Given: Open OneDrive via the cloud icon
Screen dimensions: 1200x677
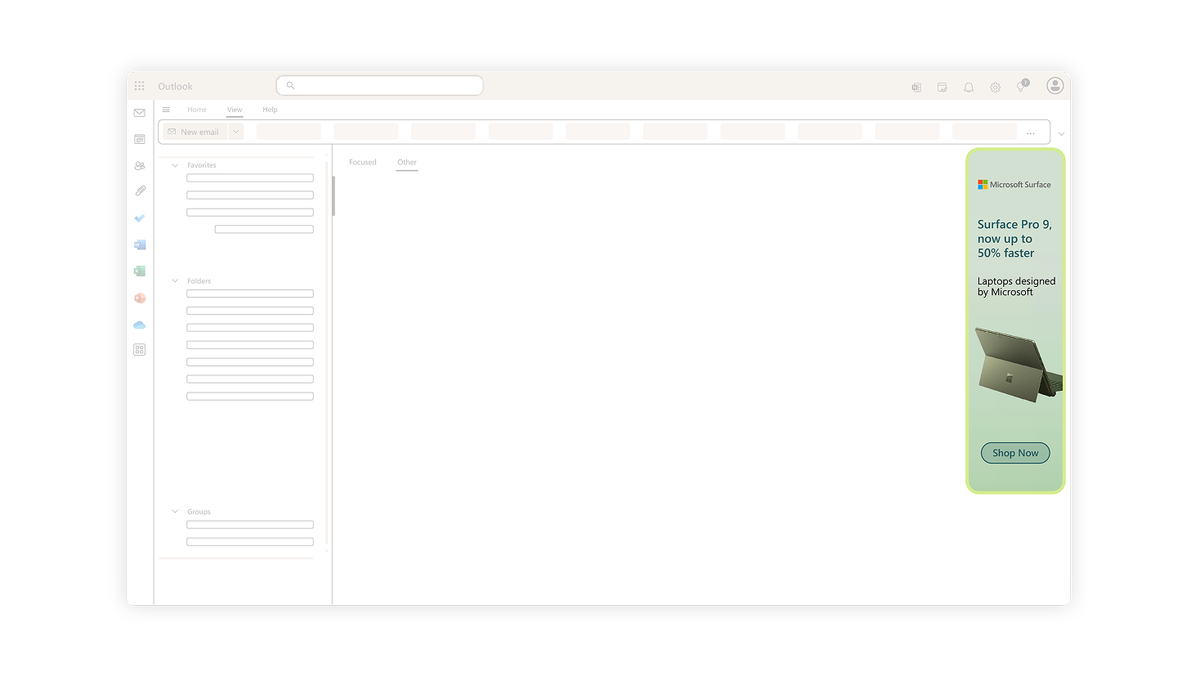Looking at the screenshot, I should coord(140,324).
